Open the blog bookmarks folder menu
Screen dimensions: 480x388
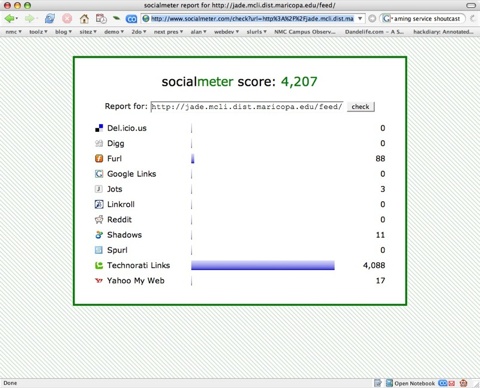(63, 32)
